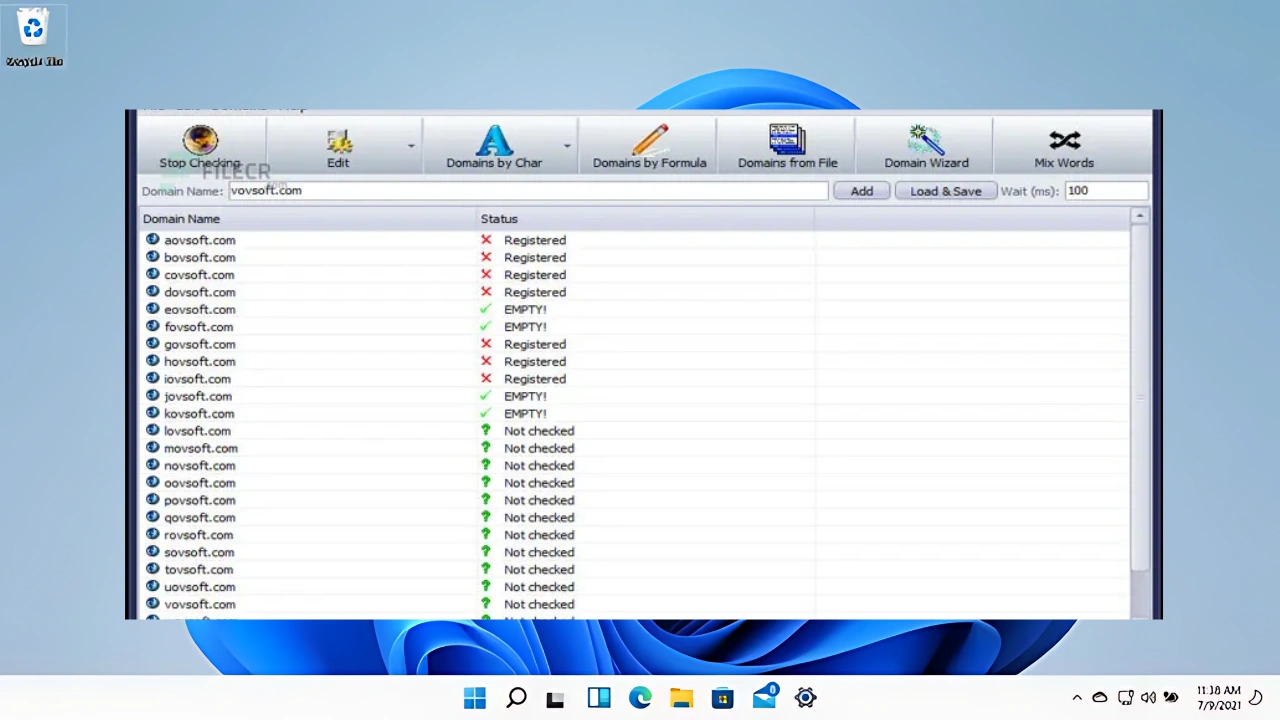Sort by Domain Name column header
The width and height of the screenshot is (1280, 720).
[x=308, y=218]
